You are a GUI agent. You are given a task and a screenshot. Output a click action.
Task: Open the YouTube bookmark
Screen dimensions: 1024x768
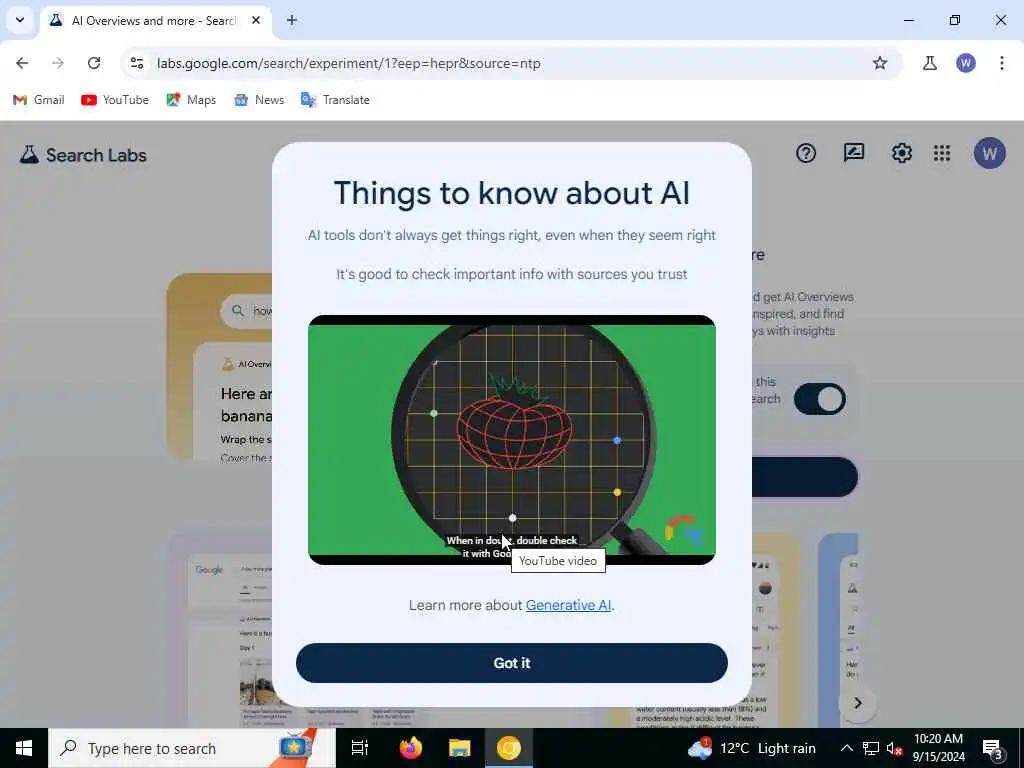pos(115,100)
